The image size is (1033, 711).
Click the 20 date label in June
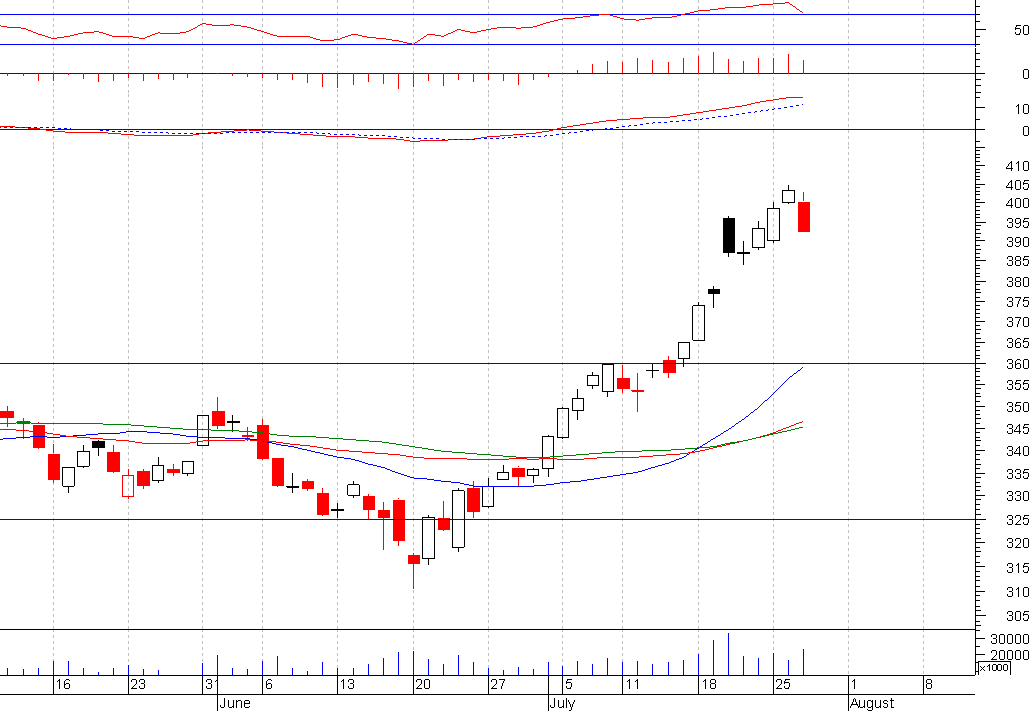[x=422, y=684]
